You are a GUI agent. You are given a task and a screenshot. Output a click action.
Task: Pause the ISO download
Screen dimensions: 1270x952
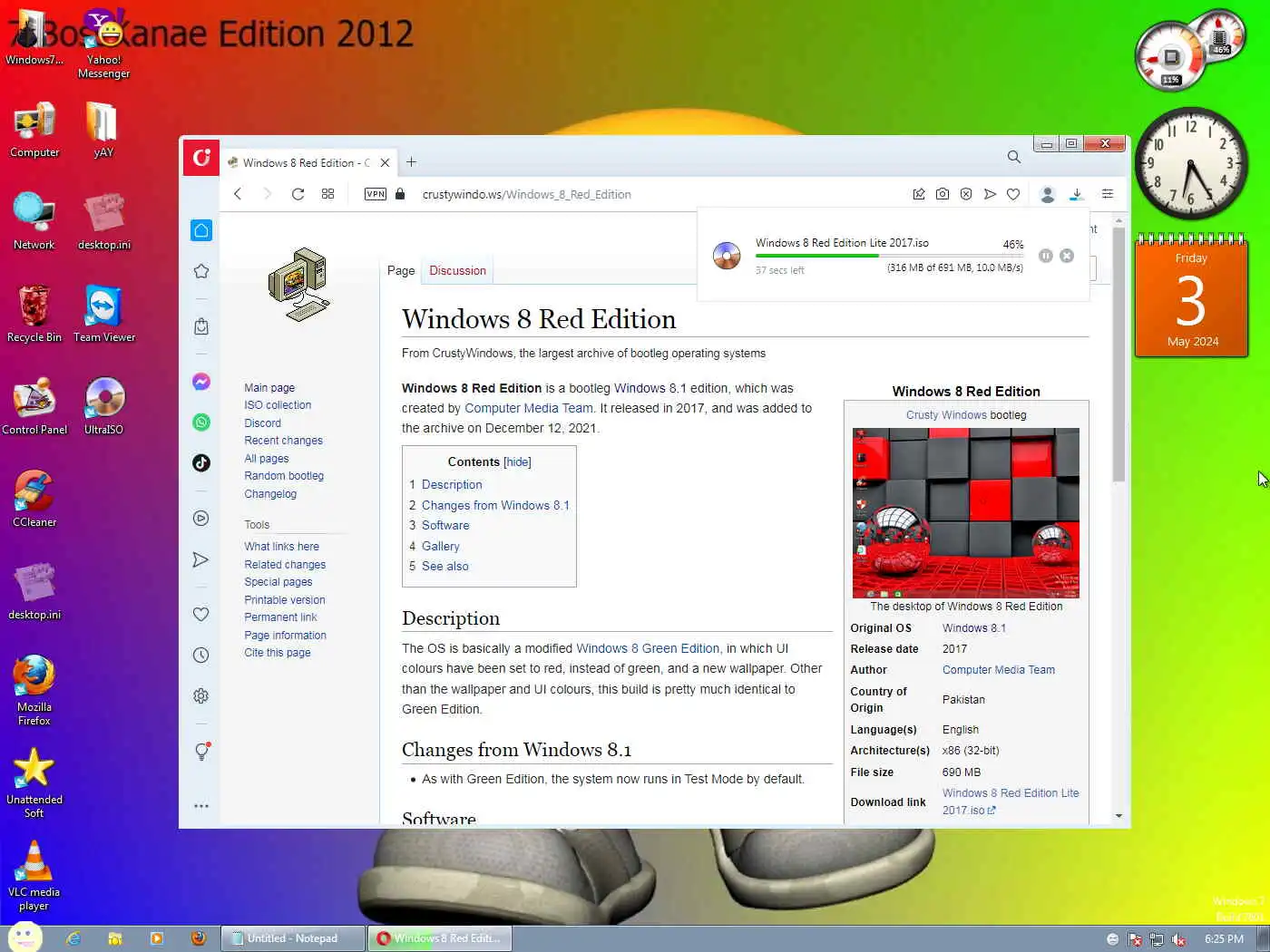1046,256
